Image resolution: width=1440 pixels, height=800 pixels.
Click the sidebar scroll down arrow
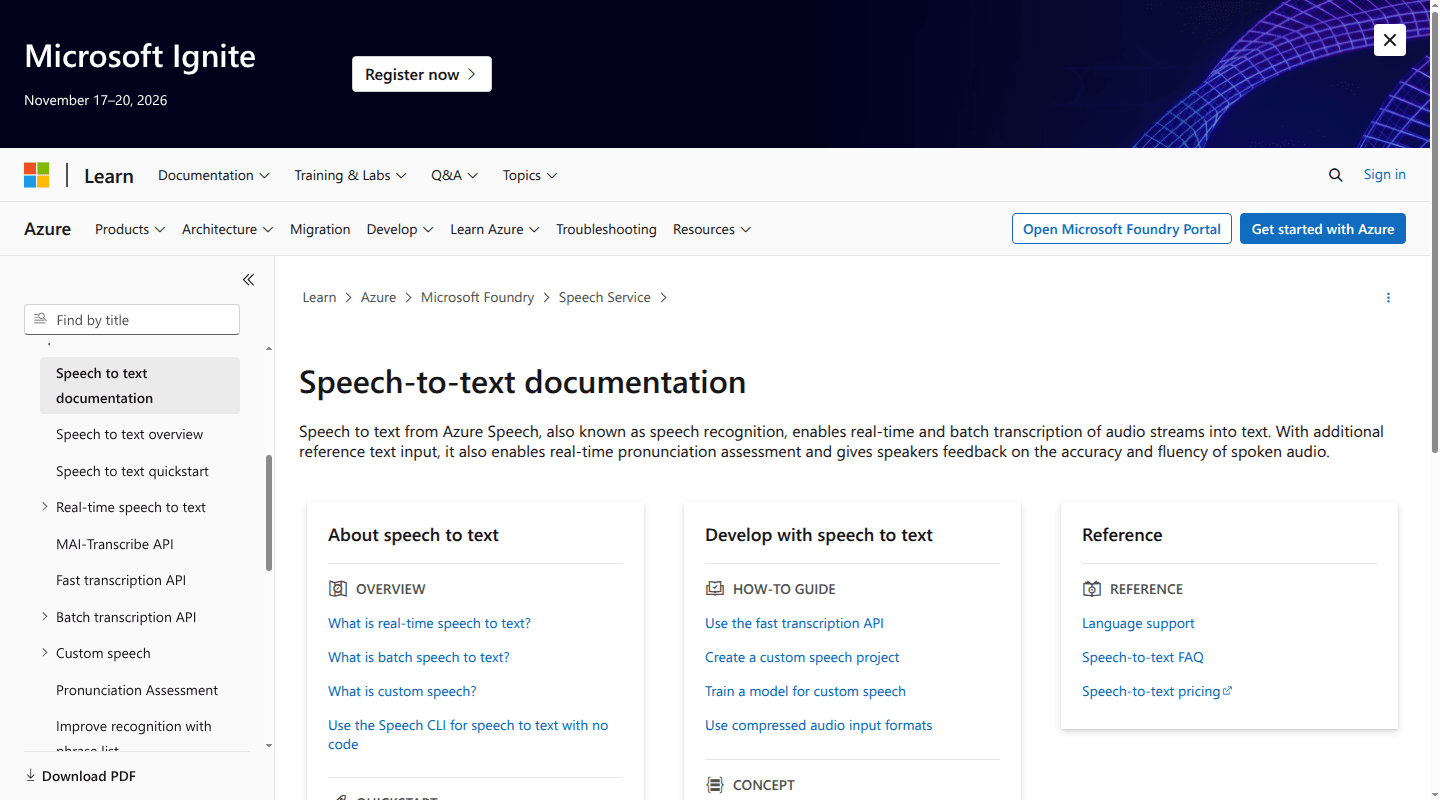[x=268, y=745]
